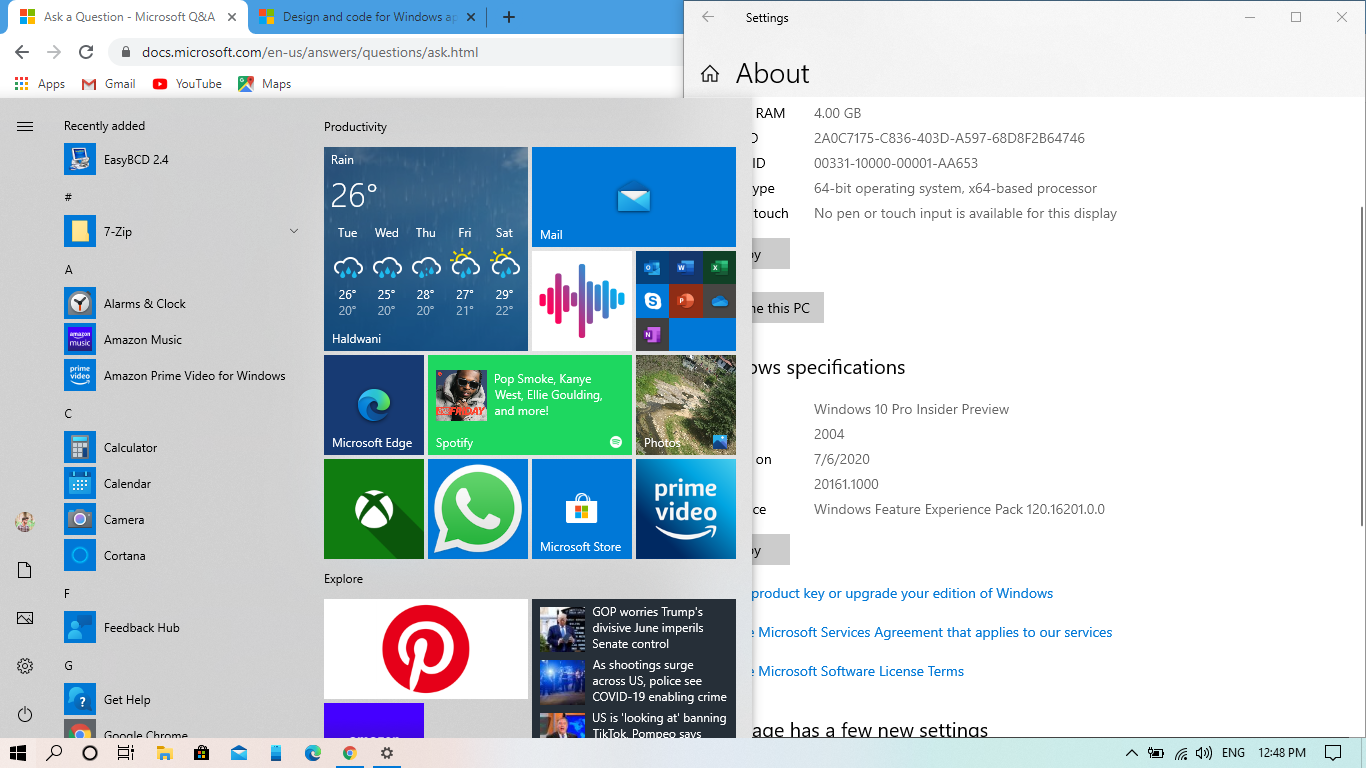1366x768 pixels.
Task: Open Maps bookmark
Action: tap(264, 84)
